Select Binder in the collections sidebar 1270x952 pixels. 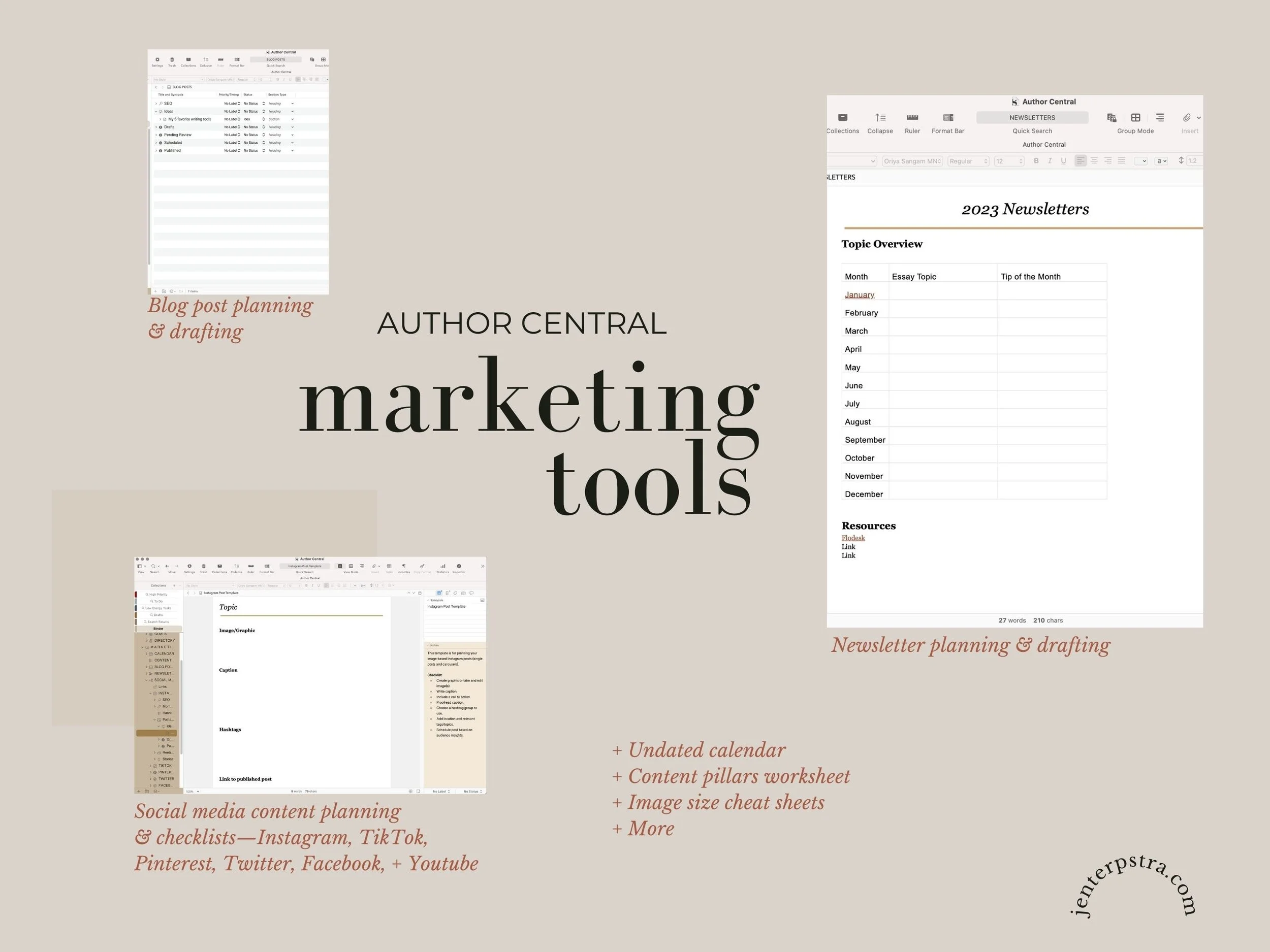[158, 629]
